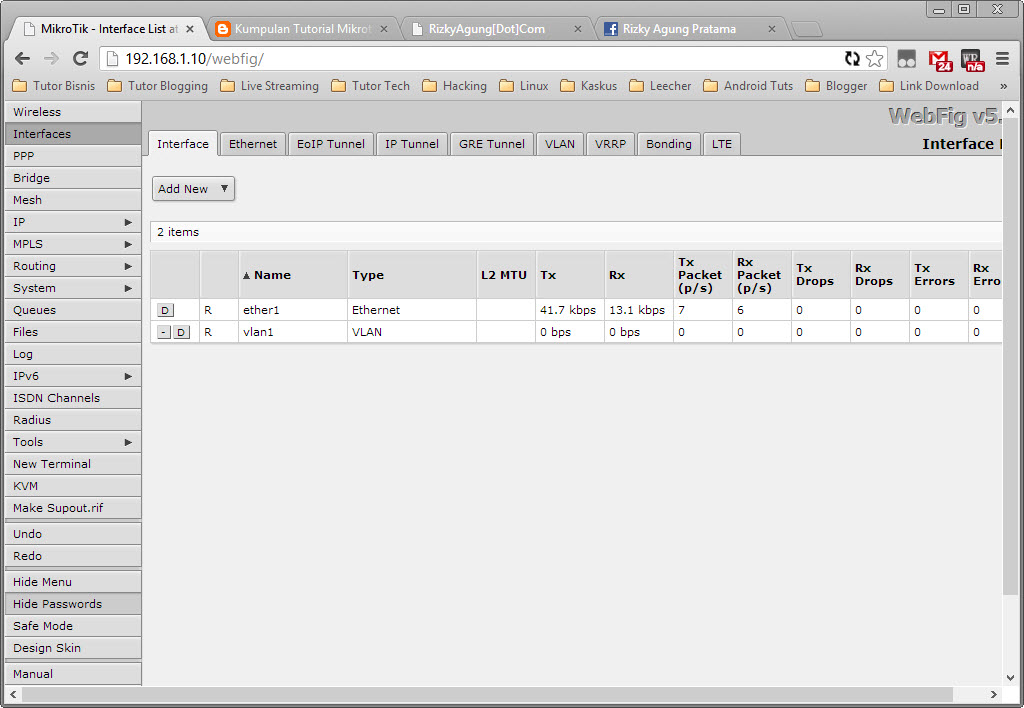The height and width of the screenshot is (708, 1024).
Task: Click the Gmail checker extension icon
Action: [x=940, y=60]
